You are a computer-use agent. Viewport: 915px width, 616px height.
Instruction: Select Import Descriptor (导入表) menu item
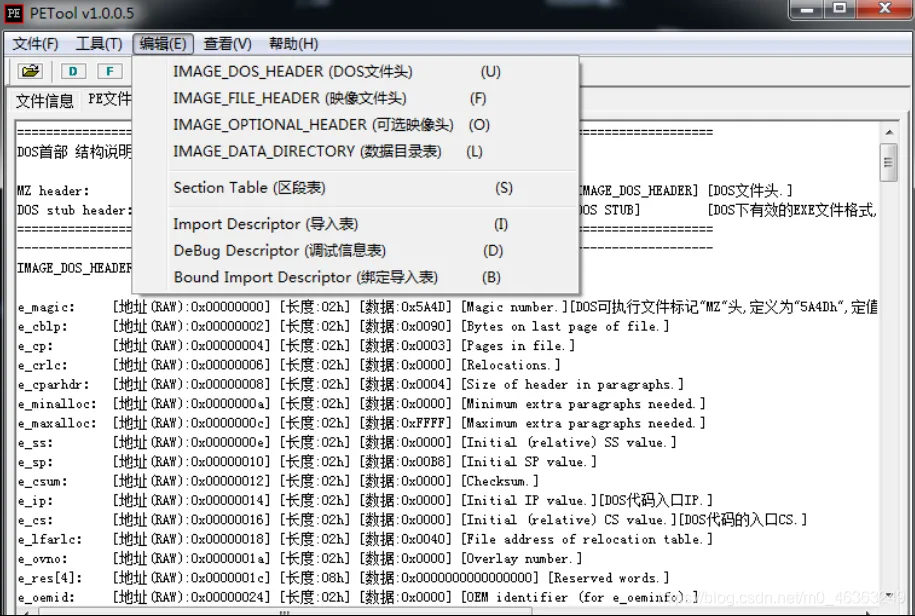click(355, 224)
